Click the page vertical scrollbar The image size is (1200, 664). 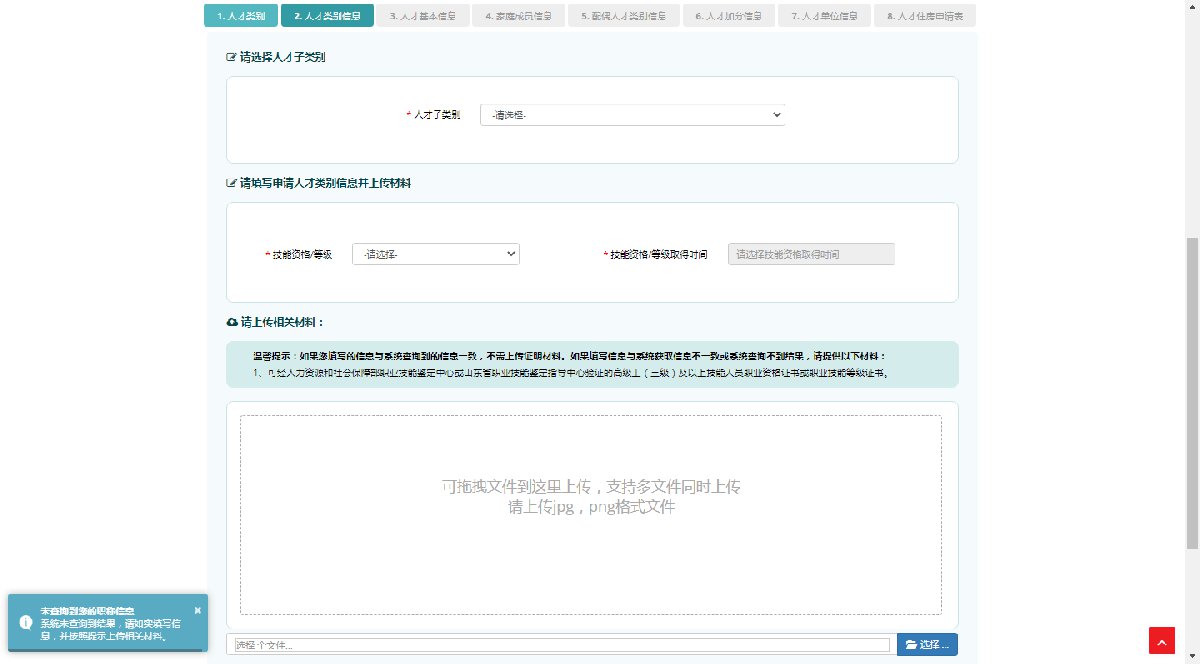click(1192, 392)
